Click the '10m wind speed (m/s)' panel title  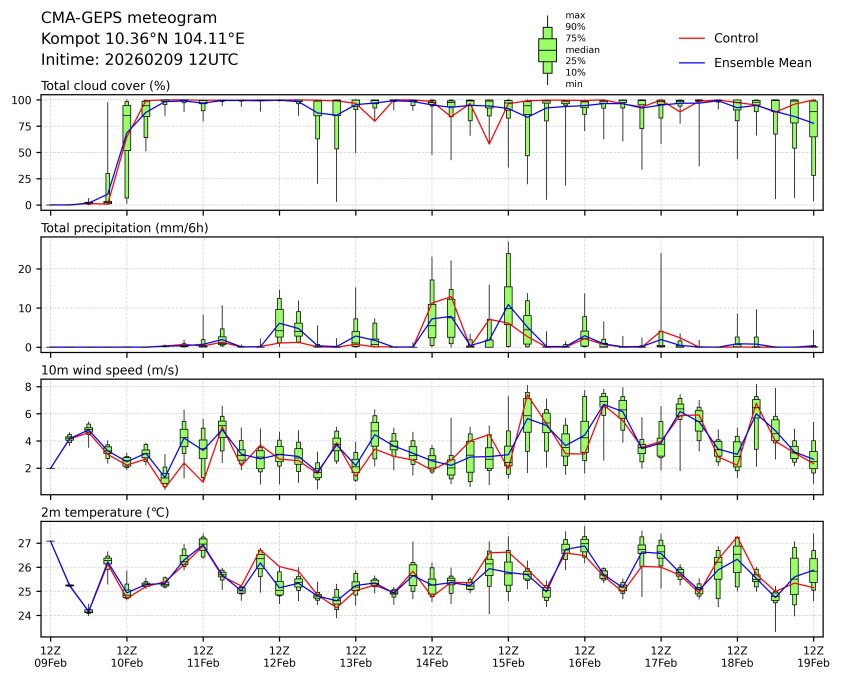(x=103, y=370)
